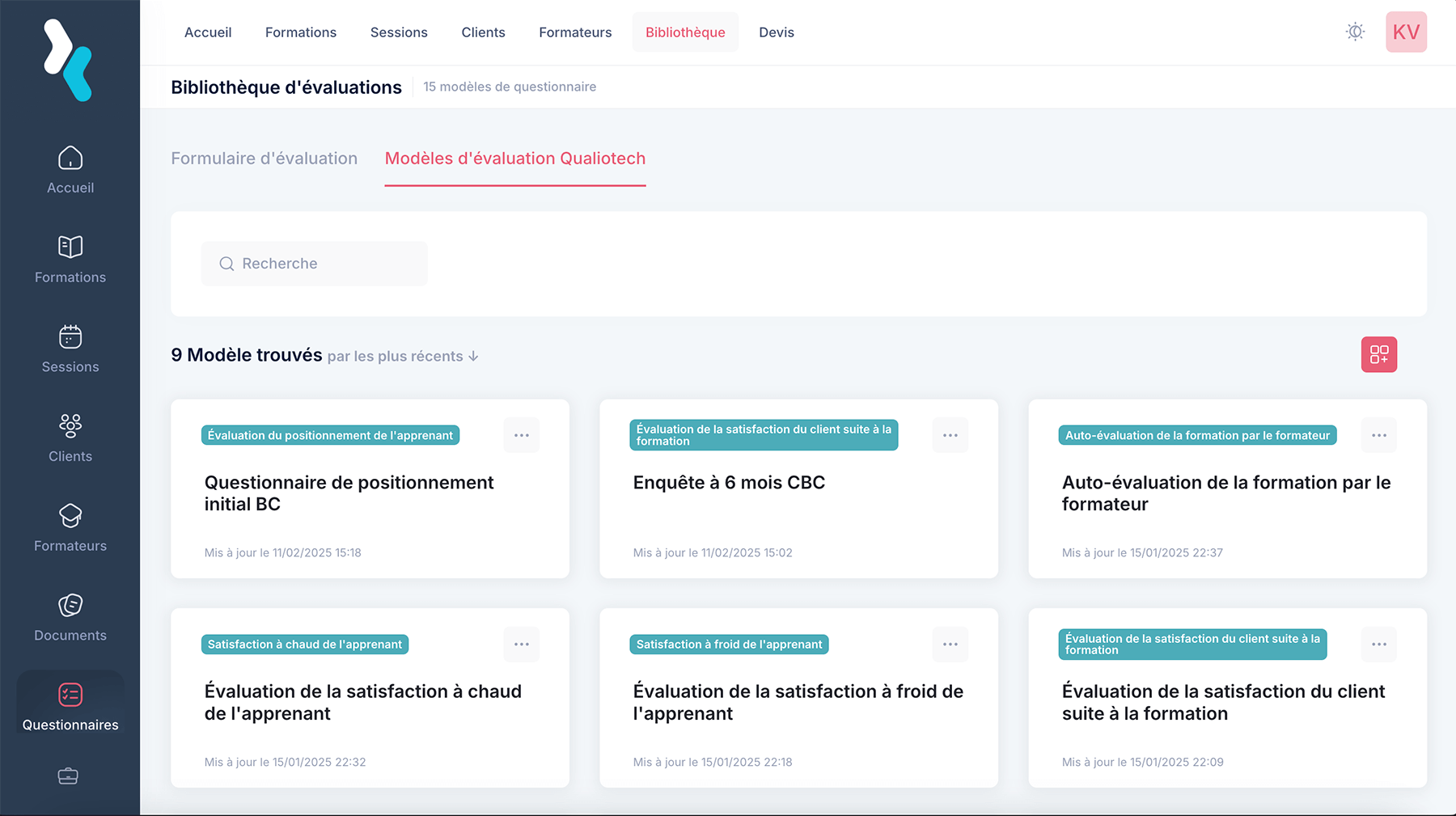Toggle light/dark theme sun icon
The width and height of the screenshot is (1456, 816).
(x=1355, y=32)
